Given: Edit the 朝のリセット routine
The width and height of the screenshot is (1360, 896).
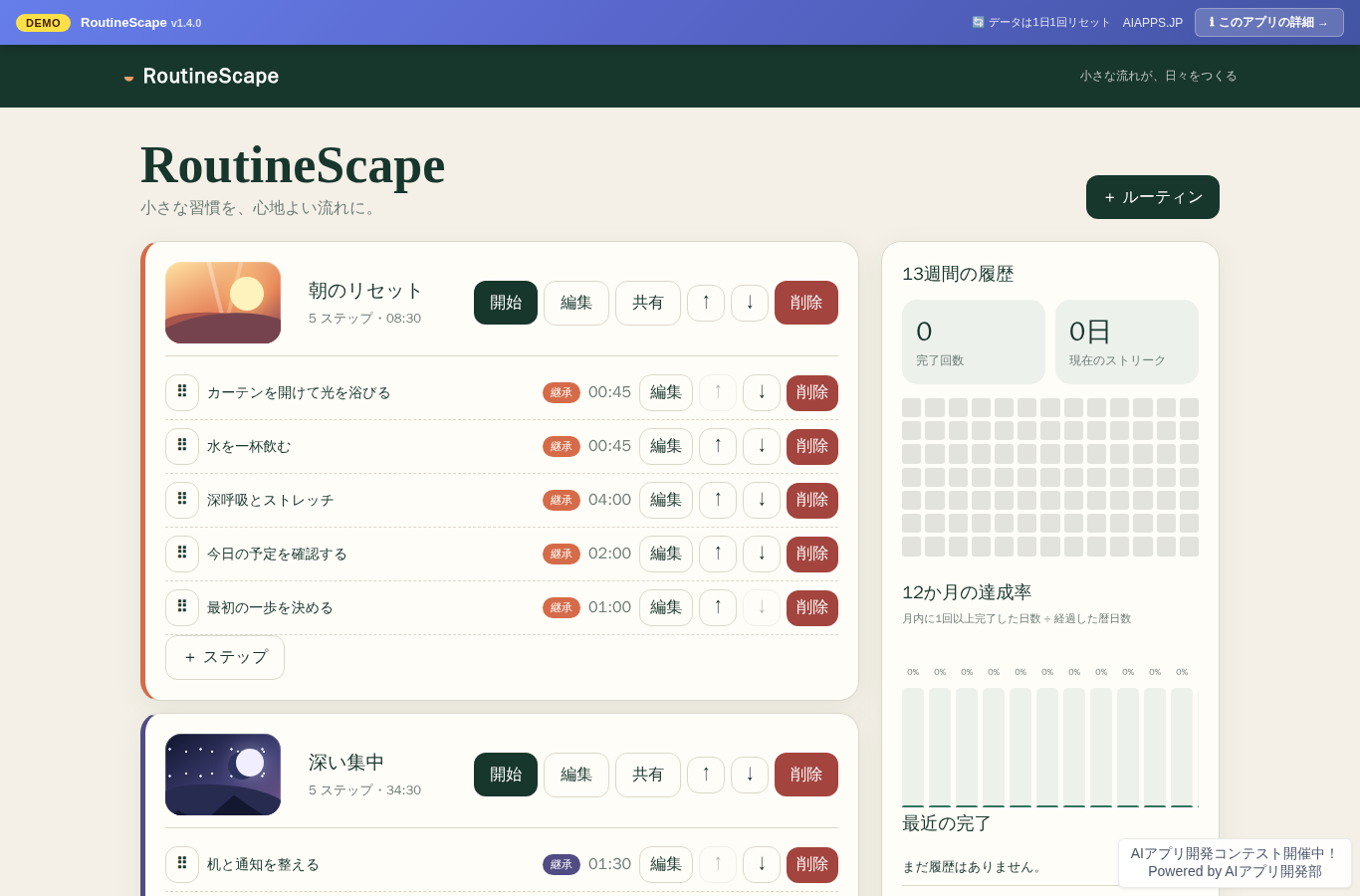Looking at the screenshot, I should (x=576, y=303).
